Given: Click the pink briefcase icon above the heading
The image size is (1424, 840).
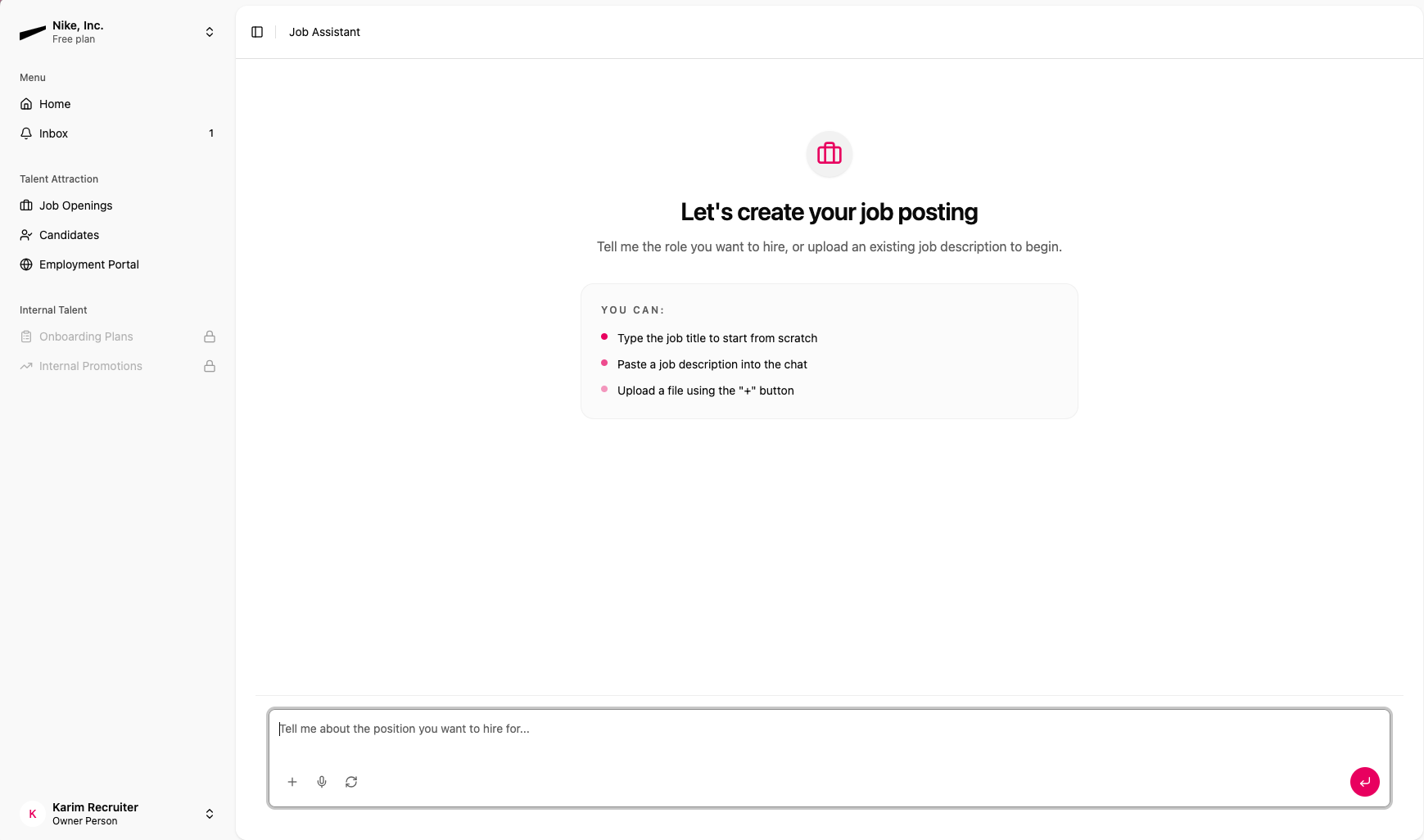Looking at the screenshot, I should coord(829,154).
